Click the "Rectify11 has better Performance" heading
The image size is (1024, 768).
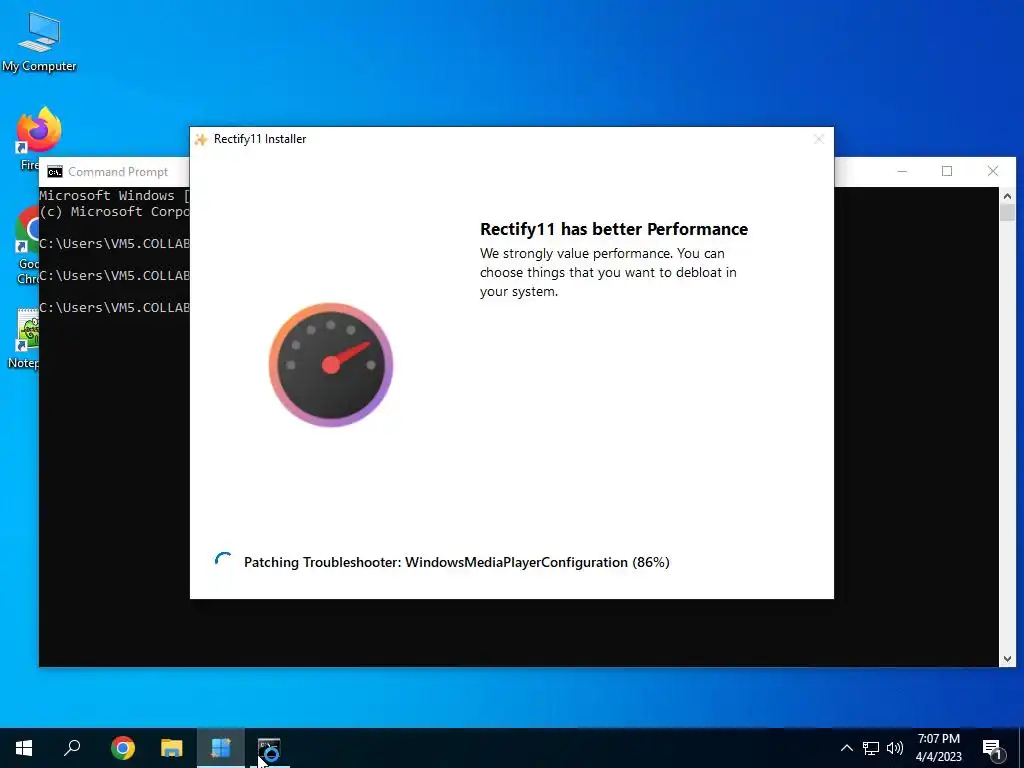tap(614, 229)
